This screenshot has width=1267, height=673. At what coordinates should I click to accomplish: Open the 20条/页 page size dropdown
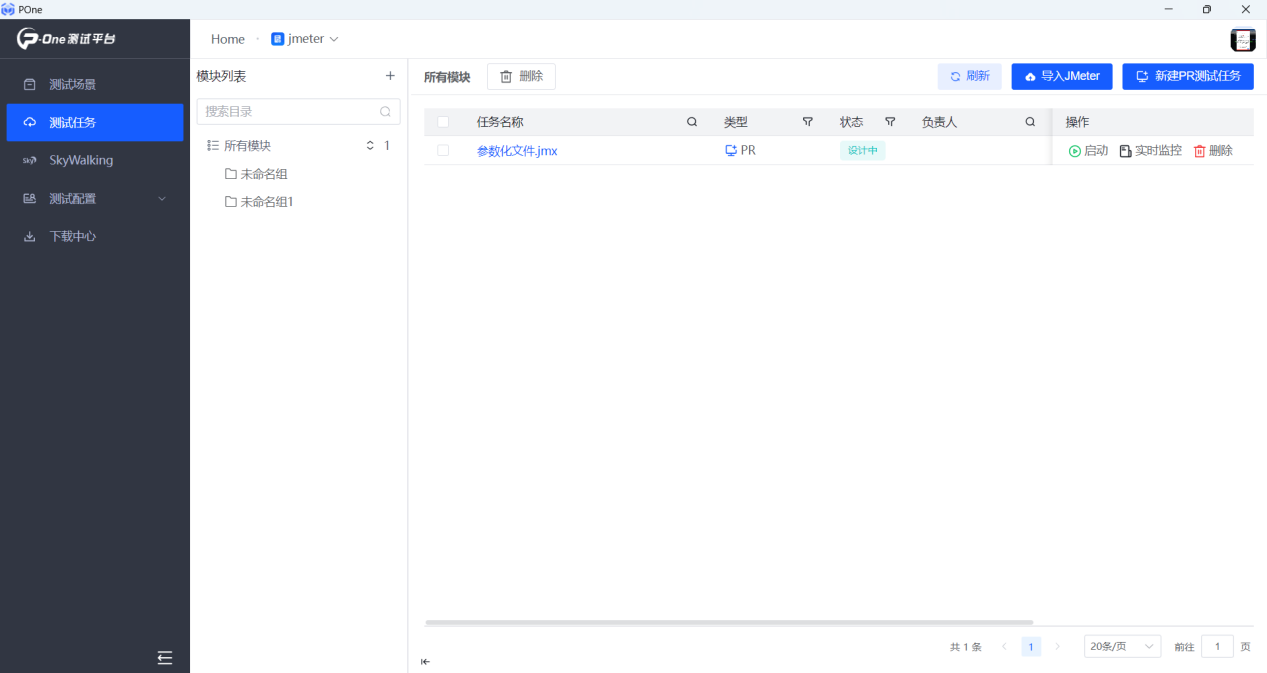point(1122,646)
